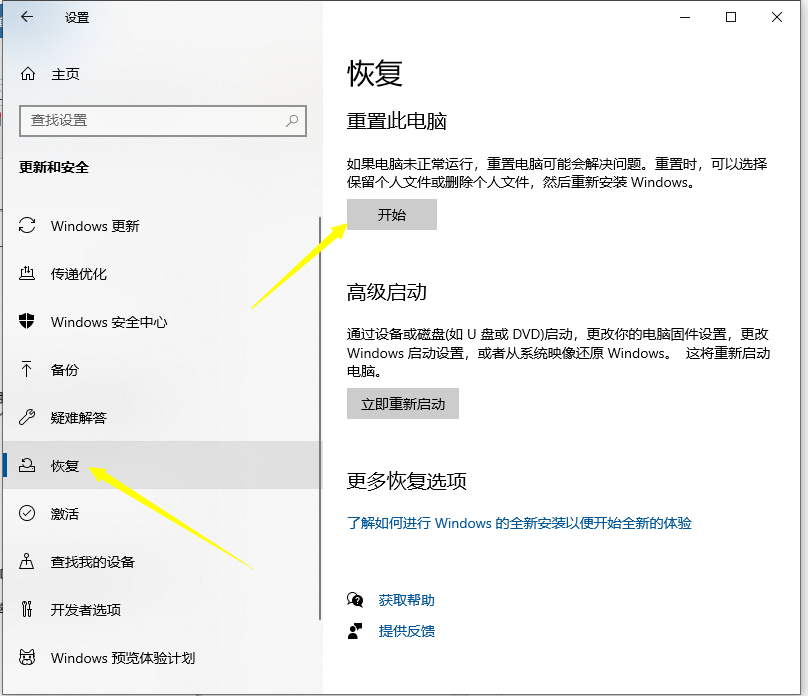Click the Activation checkmark circle icon
This screenshot has height=696, width=808.
(x=28, y=514)
